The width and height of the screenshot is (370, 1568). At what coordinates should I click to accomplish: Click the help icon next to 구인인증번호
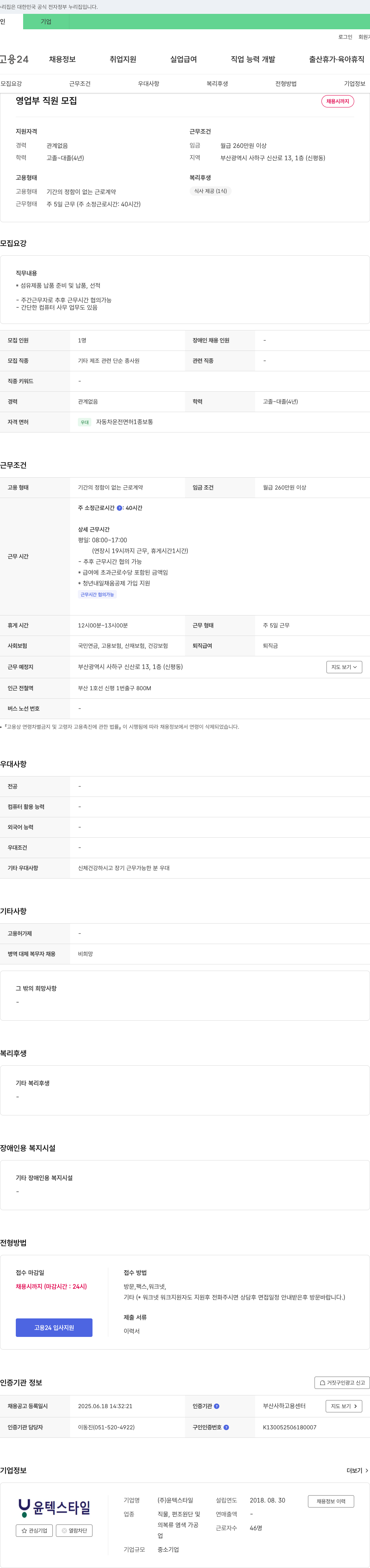226,1427
